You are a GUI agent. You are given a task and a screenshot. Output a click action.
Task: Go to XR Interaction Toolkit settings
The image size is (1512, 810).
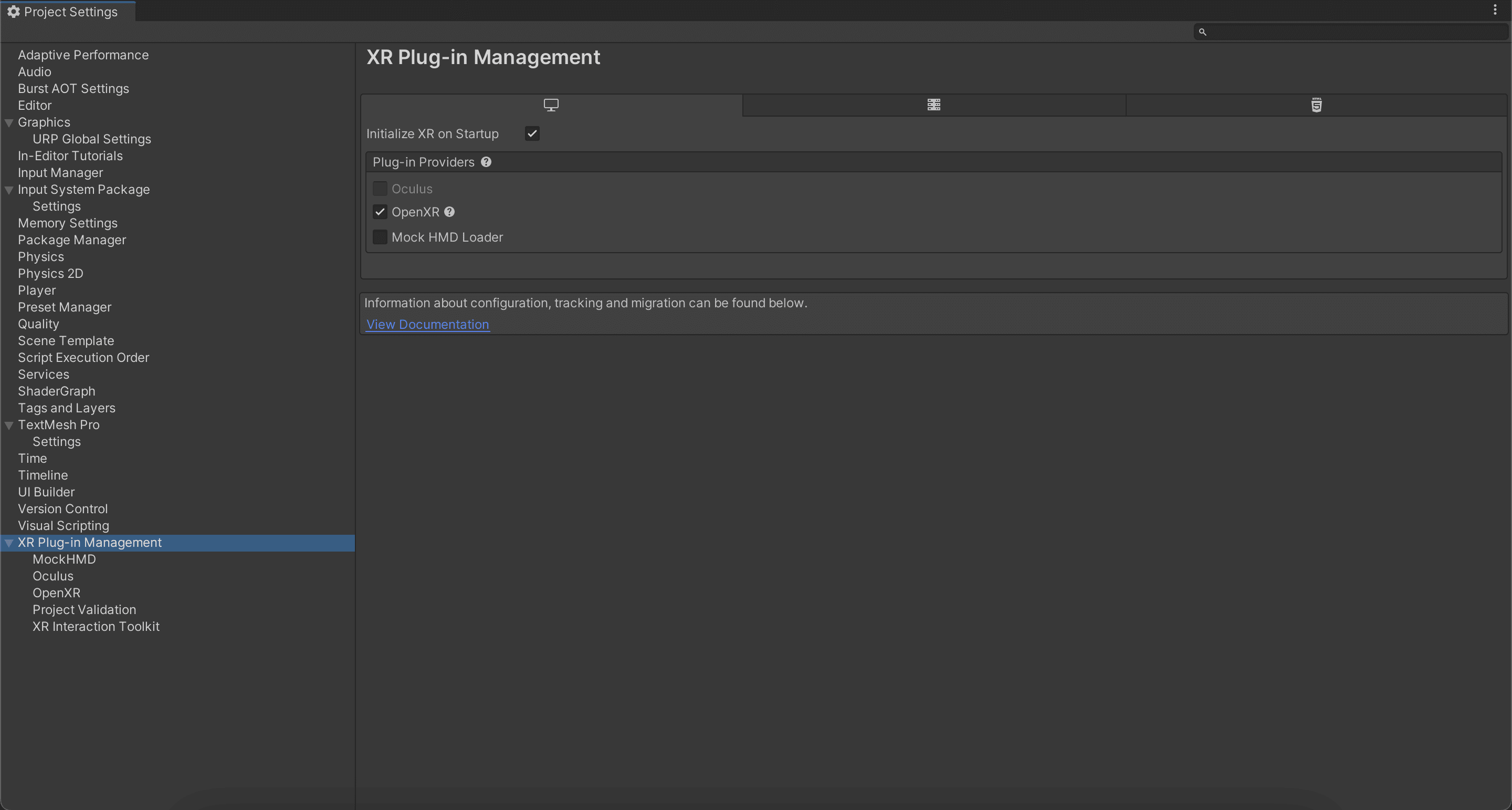[x=96, y=627]
